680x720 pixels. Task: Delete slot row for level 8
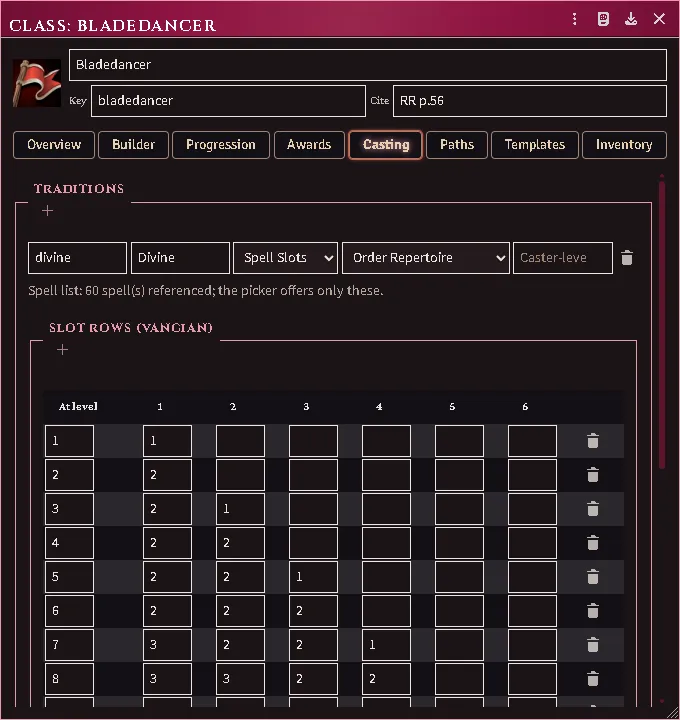tap(593, 679)
